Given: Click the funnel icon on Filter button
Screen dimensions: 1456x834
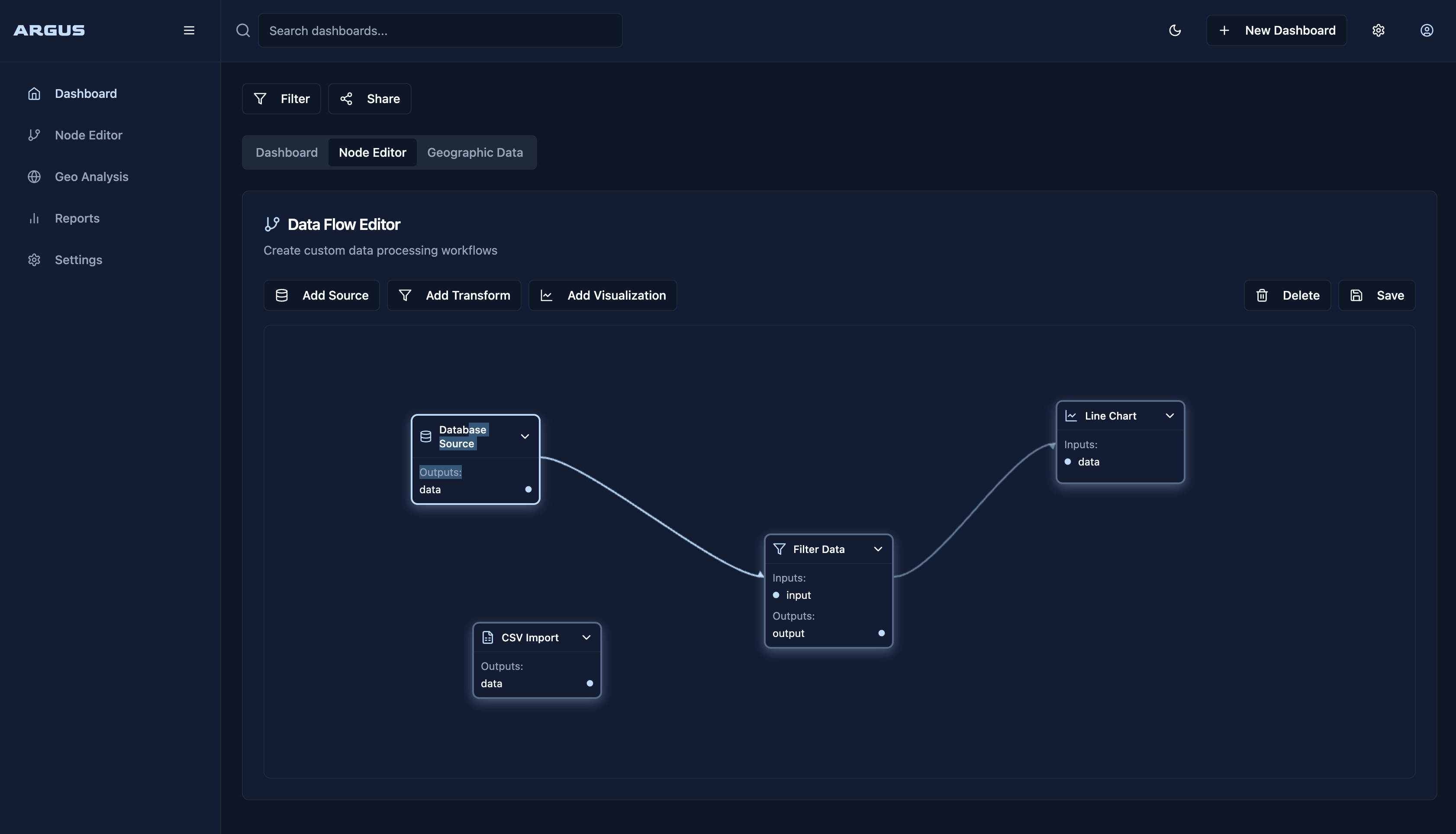Looking at the screenshot, I should [x=260, y=99].
